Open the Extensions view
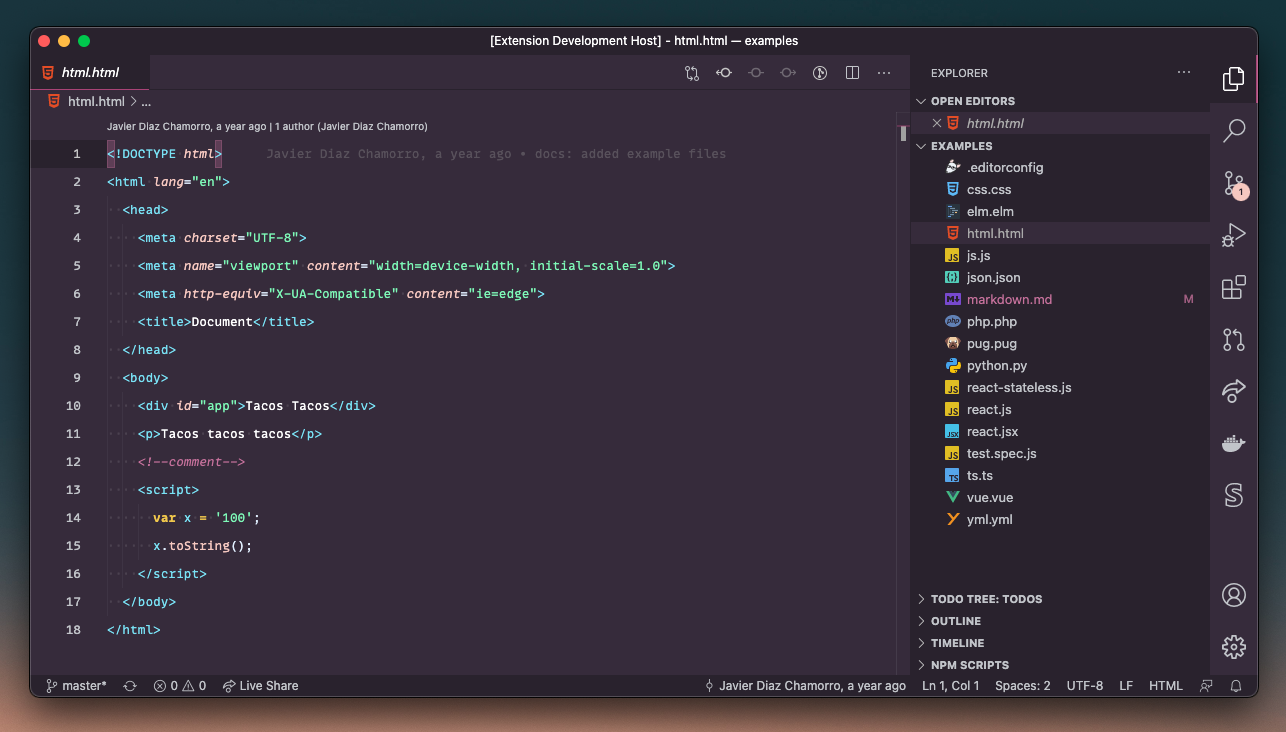Image resolution: width=1286 pixels, height=732 pixels. 1234,288
